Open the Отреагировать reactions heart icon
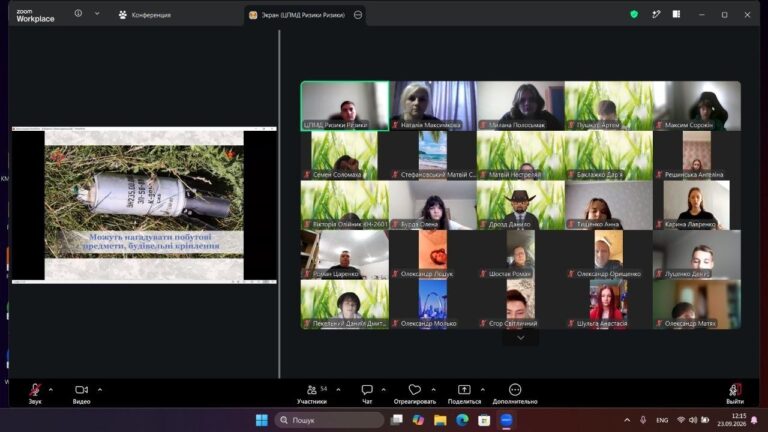Image resolution: width=768 pixels, height=432 pixels. click(414, 390)
